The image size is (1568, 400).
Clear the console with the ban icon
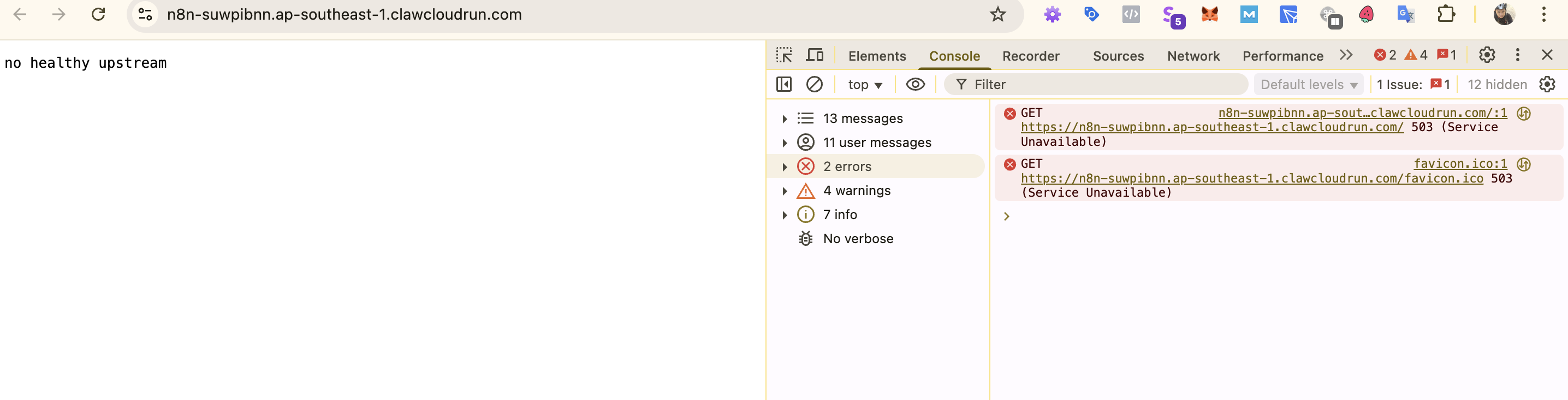click(x=815, y=84)
